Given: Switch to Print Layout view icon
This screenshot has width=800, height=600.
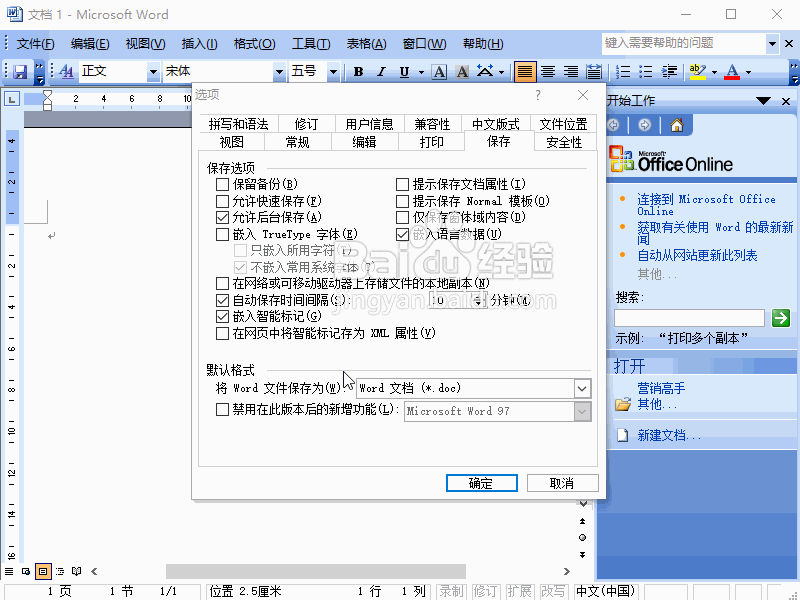Looking at the screenshot, I should 43,571.
